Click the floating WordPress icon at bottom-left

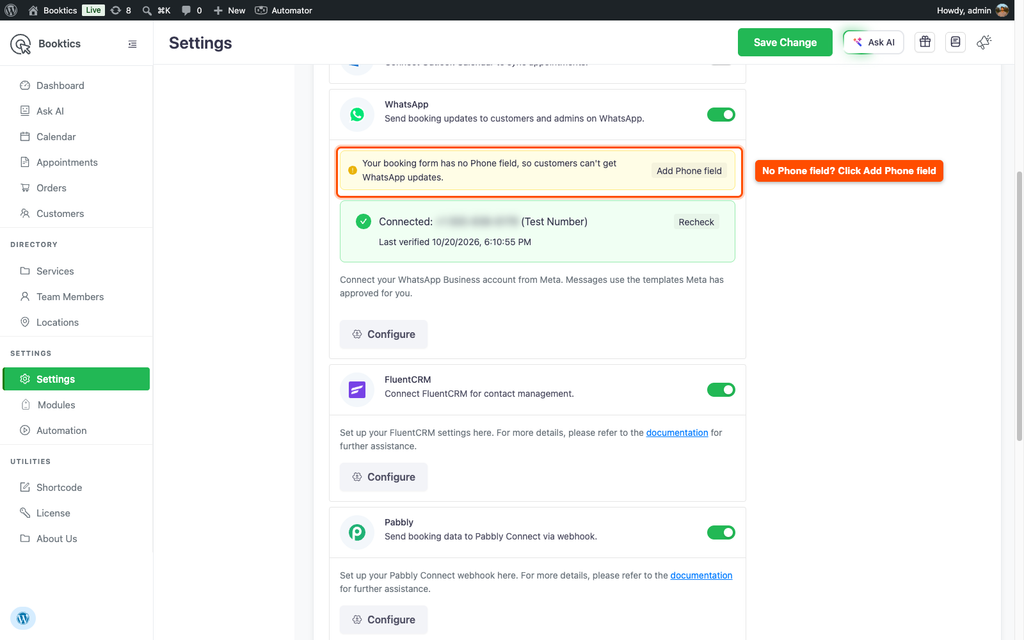[x=23, y=618]
